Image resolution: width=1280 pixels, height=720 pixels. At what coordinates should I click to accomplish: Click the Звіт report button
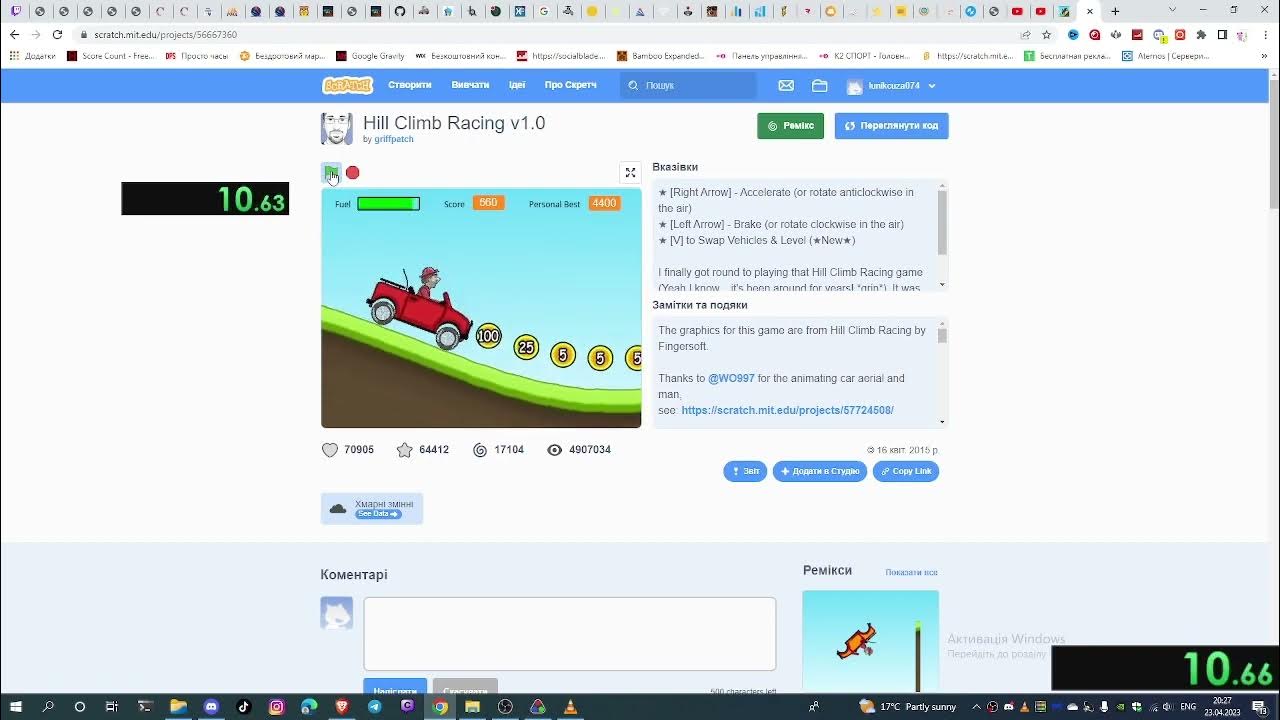pyautogui.click(x=745, y=471)
